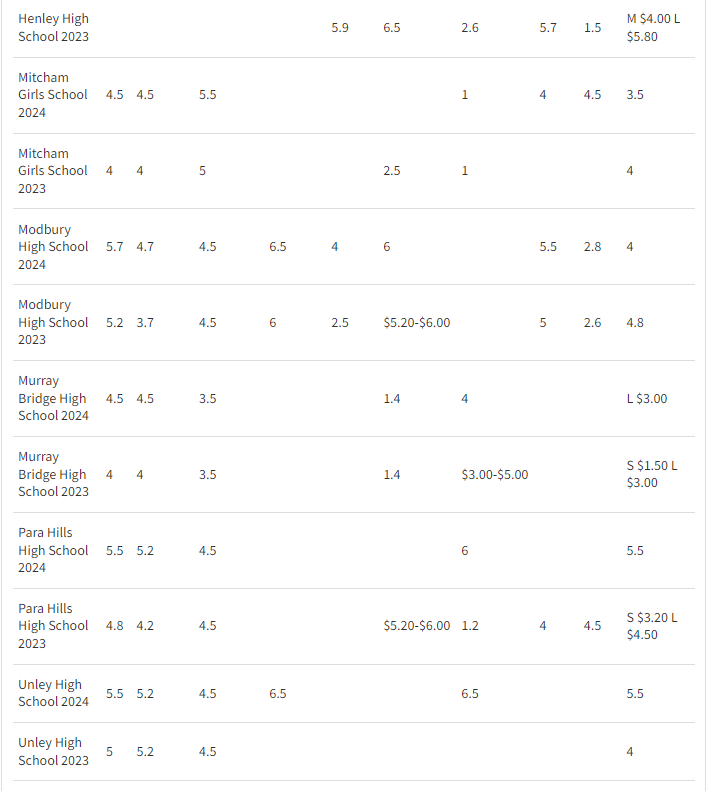Select the Modbury High School 2024 row label
Viewport: 708px width, 791px height.
53,247
